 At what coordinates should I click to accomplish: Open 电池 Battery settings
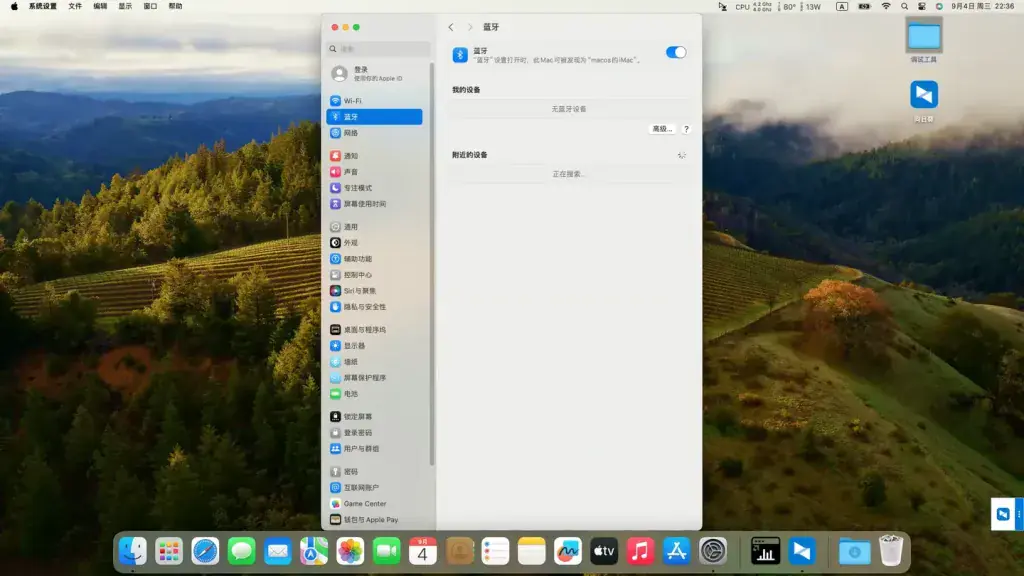[x=374, y=394]
